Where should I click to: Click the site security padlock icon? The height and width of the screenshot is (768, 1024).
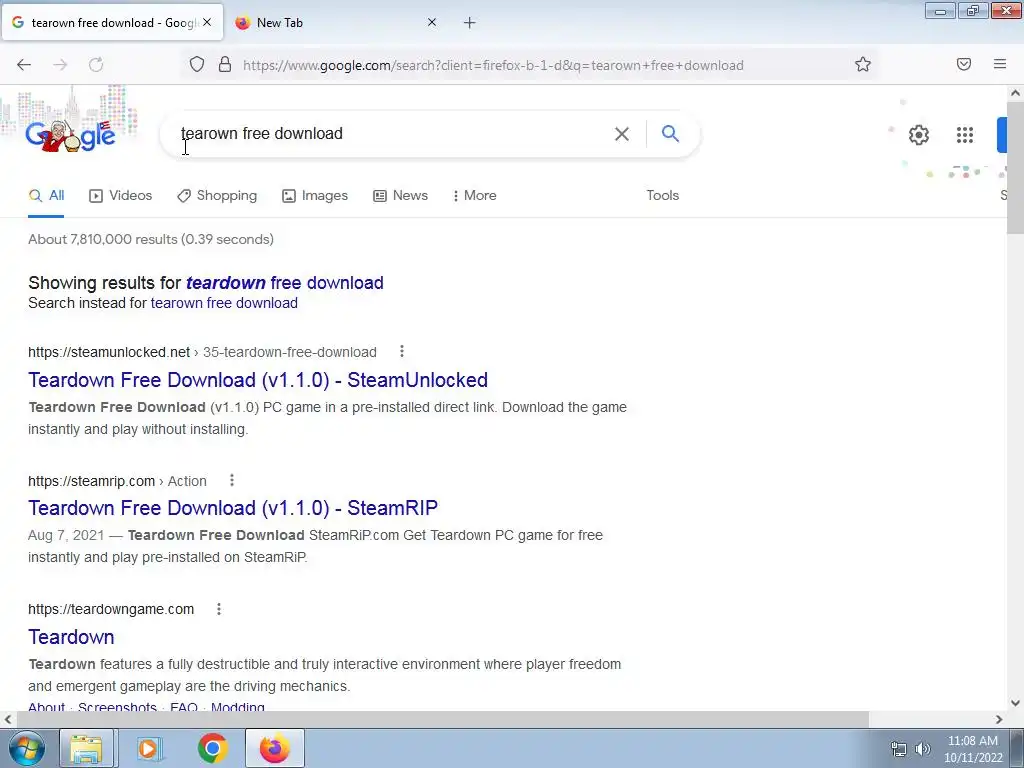(x=225, y=65)
